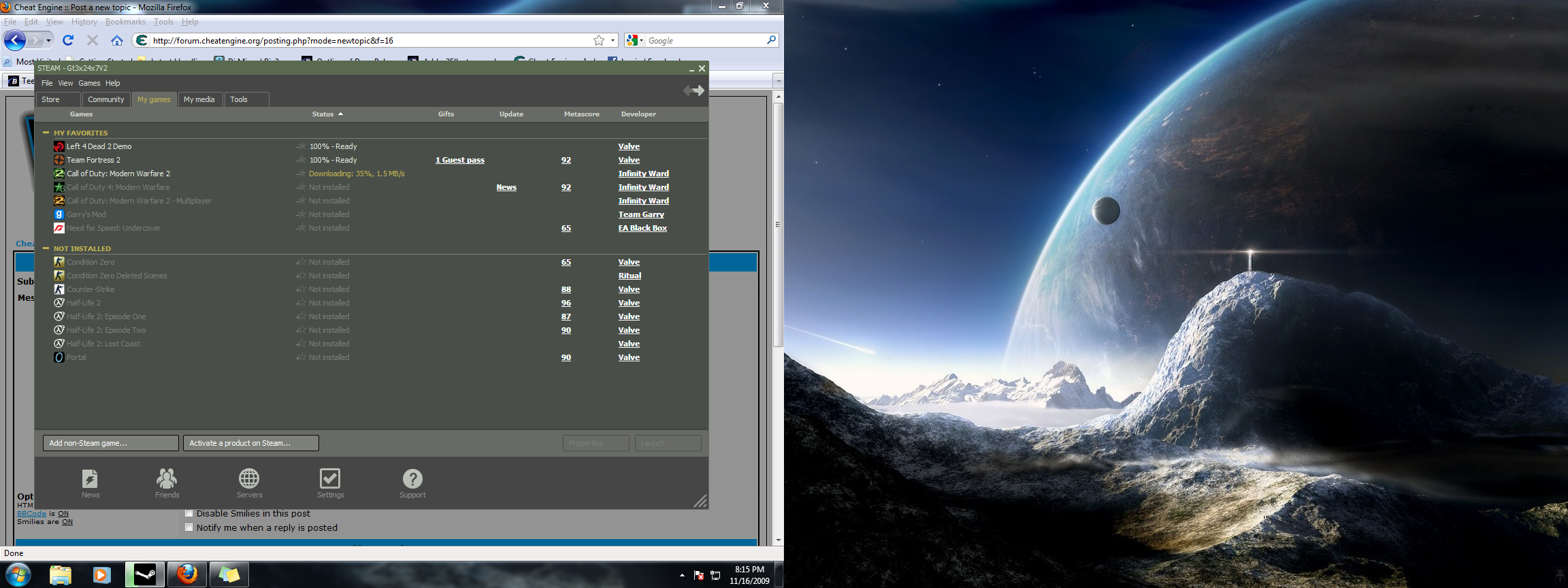This screenshot has height=588, width=1568.
Task: Open the URL bar history dropdown
Action: click(612, 40)
